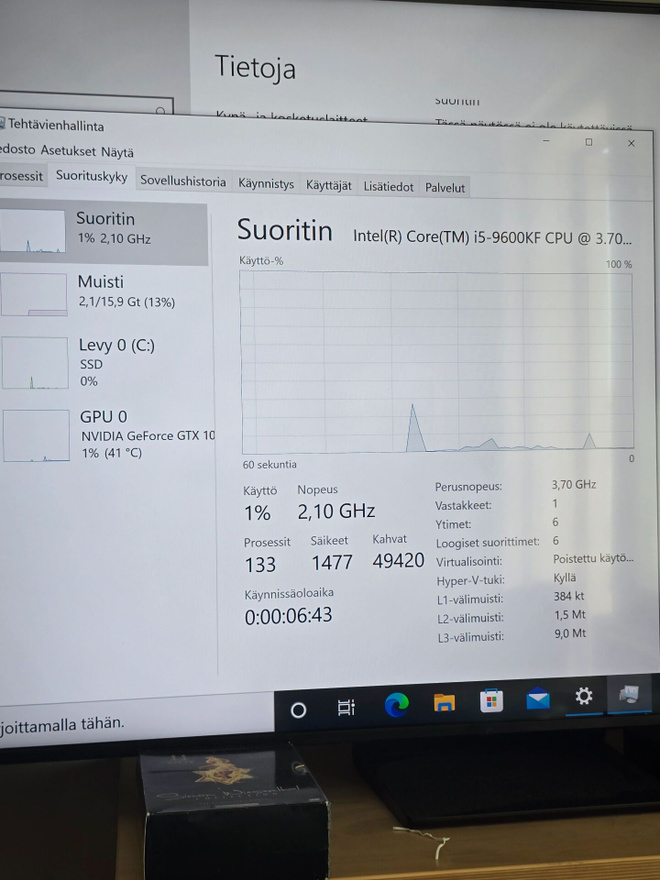Minimize the Task Manager window

click(x=546, y=140)
